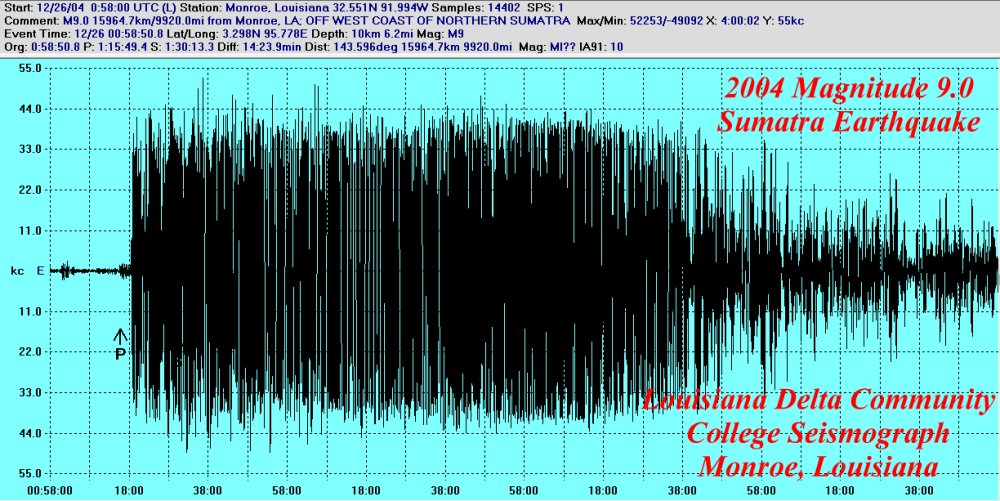The height and width of the screenshot is (501, 1000).
Task: Click the College Seismograph caption text
Action: pyautogui.click(x=820, y=434)
